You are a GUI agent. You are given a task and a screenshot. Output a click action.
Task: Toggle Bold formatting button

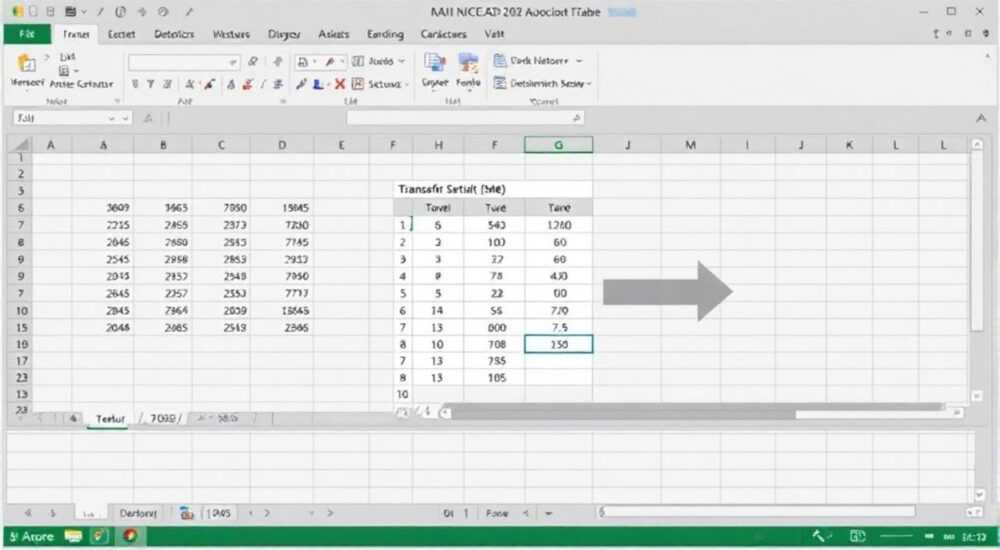point(135,84)
